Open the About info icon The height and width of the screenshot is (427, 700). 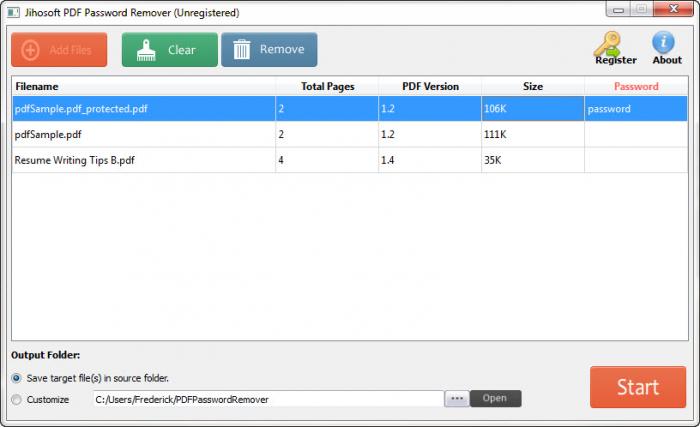click(x=665, y=43)
